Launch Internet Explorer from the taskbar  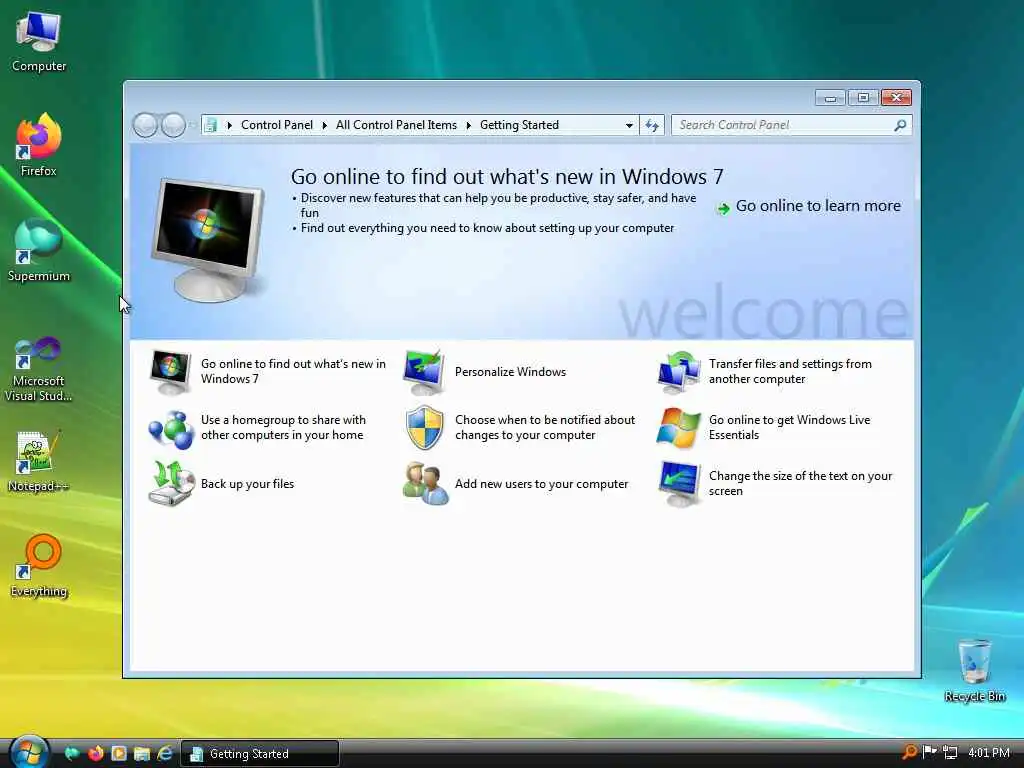[165, 753]
